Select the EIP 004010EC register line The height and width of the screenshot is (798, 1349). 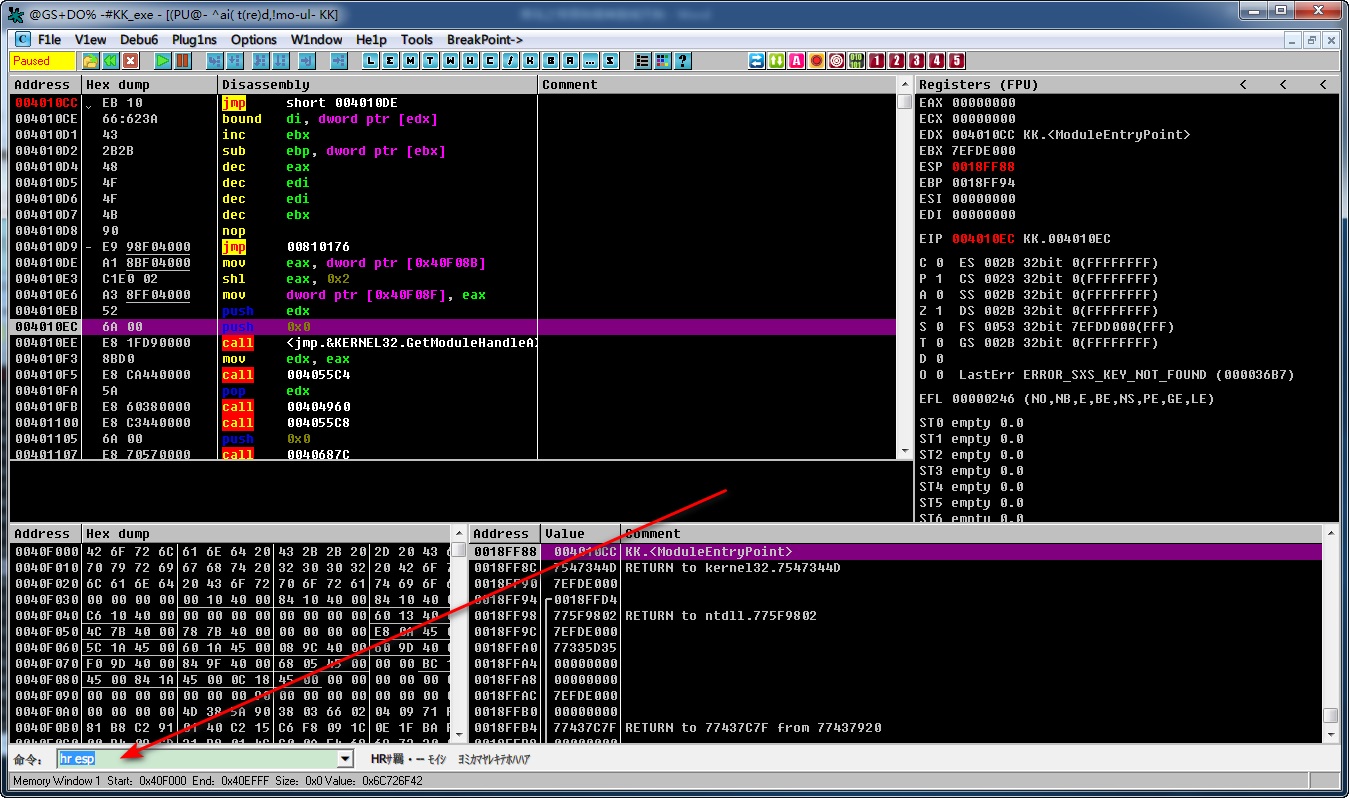coord(1015,239)
